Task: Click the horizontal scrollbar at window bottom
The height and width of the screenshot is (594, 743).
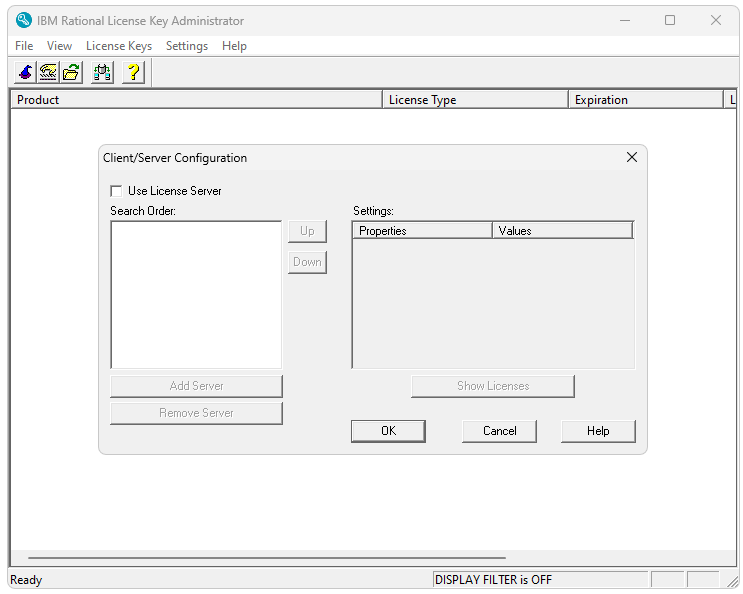Action: (267, 558)
